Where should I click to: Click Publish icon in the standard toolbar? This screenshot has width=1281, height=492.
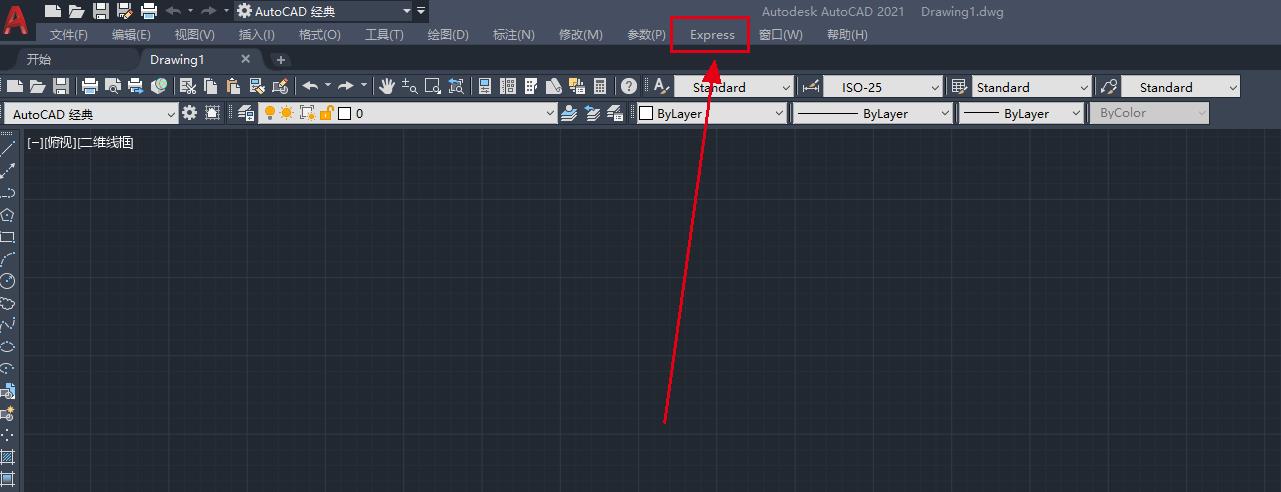(x=136, y=86)
